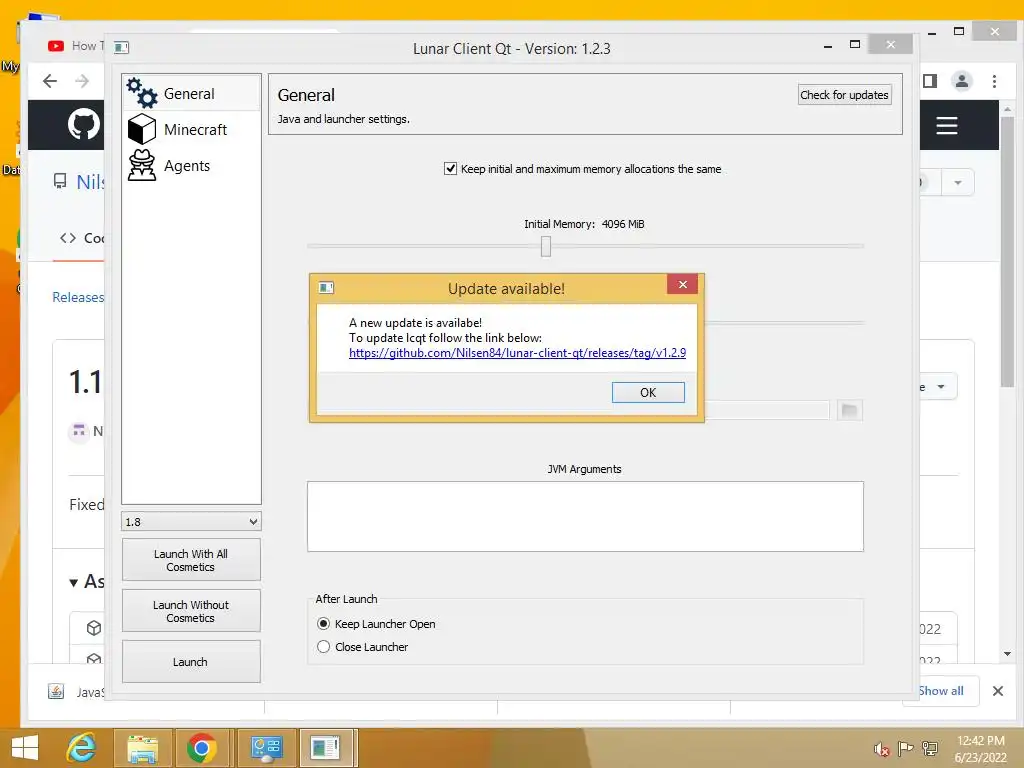Click the Chrome vertical scrollbar thumb

tap(1007, 251)
